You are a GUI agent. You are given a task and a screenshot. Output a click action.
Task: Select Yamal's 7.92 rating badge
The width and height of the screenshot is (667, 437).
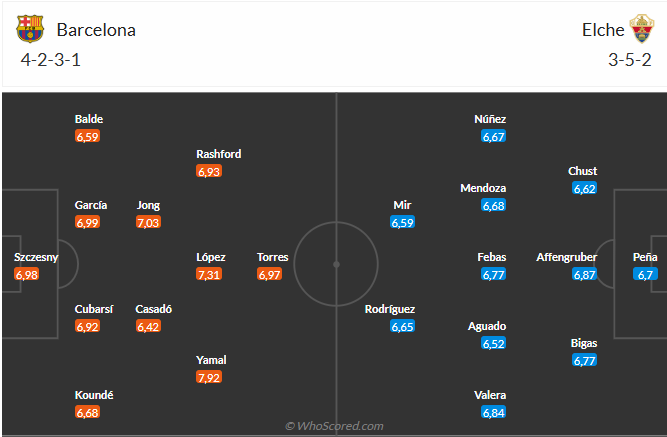(210, 377)
